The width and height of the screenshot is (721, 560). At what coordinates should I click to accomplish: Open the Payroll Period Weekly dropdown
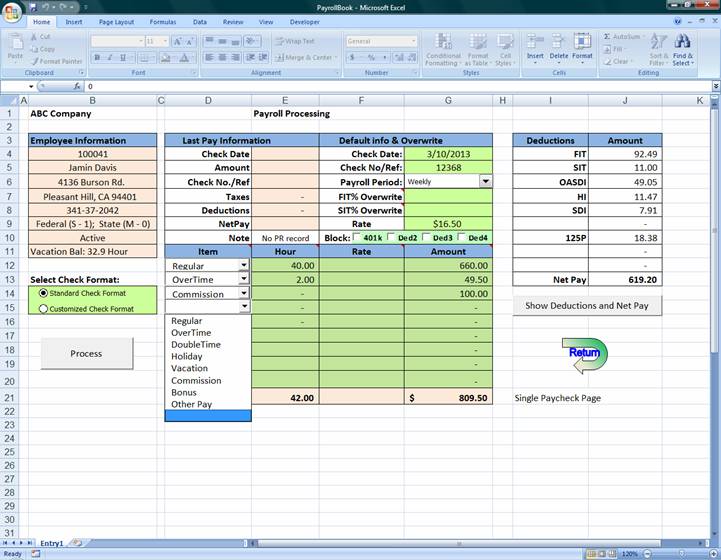pyautogui.click(x=486, y=182)
